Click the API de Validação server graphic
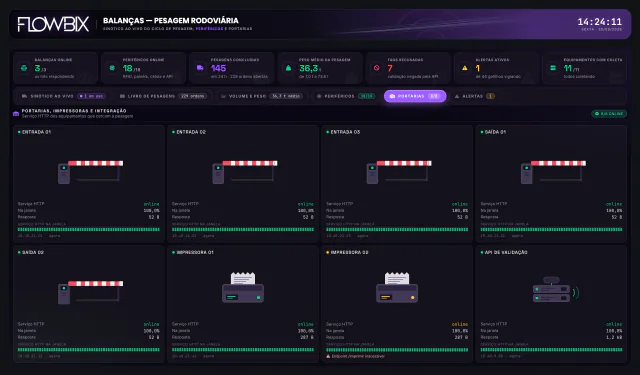This screenshot has width=640, height=375. tap(556, 290)
